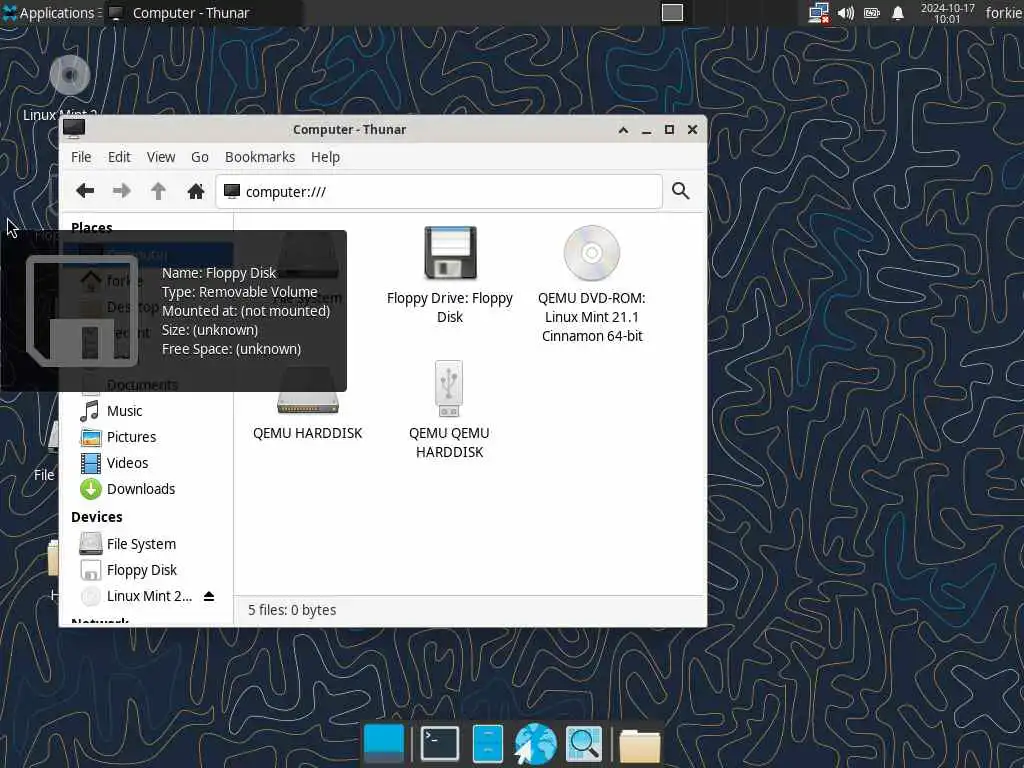
Task: Open the File menu
Action: [81, 157]
